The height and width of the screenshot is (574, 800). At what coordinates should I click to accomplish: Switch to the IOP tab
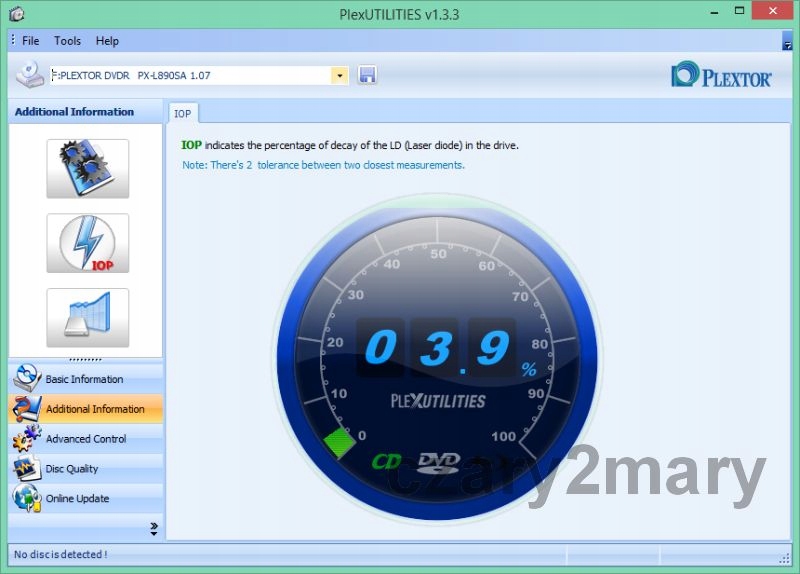pos(183,114)
